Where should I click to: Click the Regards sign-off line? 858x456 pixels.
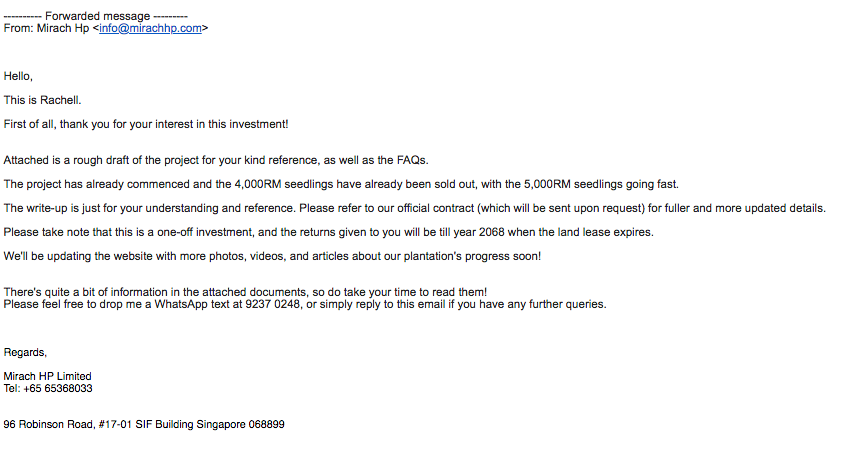point(25,353)
